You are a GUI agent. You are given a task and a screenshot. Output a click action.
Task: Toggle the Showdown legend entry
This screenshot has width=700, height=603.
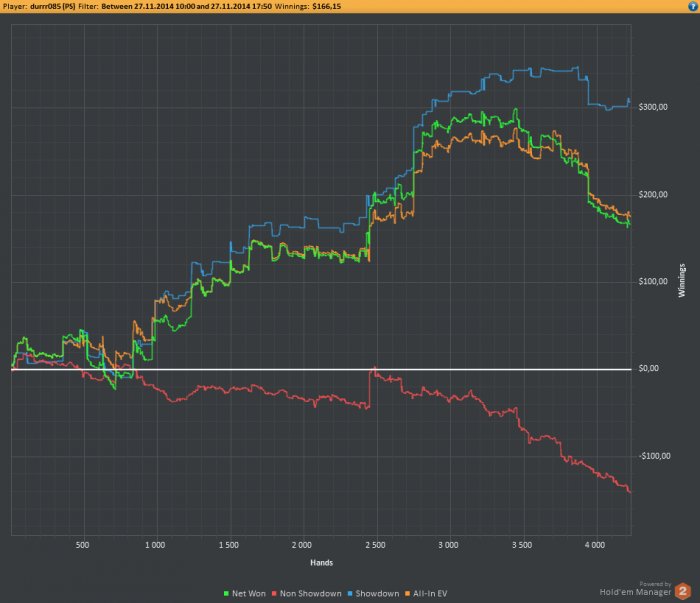(373, 594)
